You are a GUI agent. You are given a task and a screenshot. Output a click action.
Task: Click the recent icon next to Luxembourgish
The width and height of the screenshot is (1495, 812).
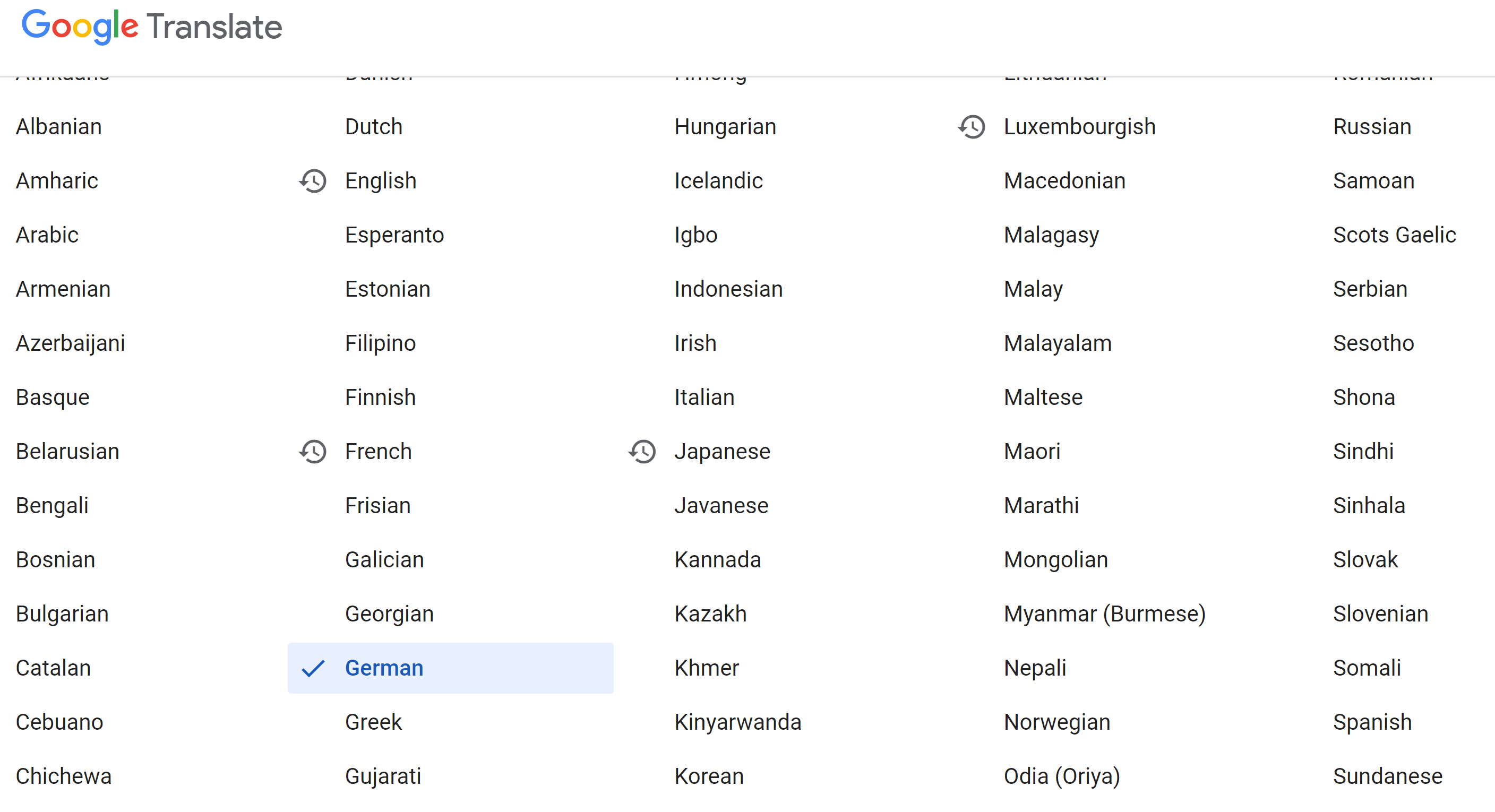click(972, 127)
